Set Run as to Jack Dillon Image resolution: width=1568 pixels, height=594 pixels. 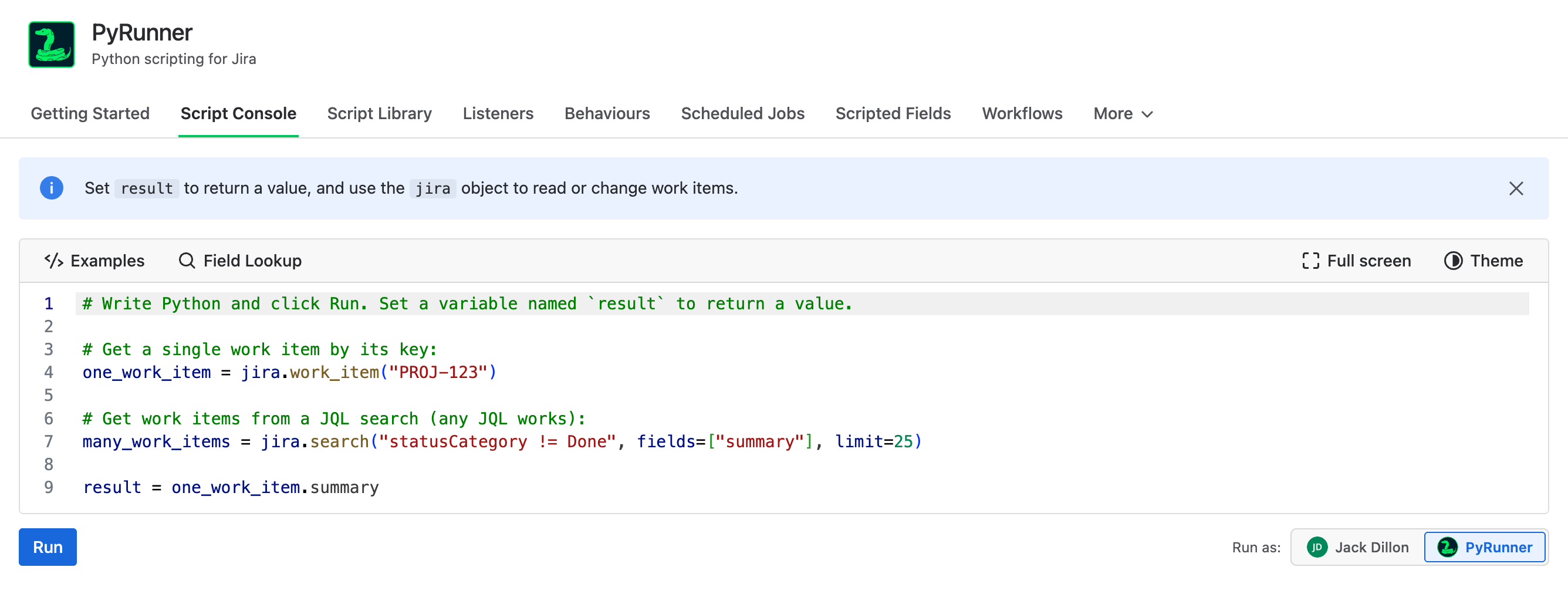pyautogui.click(x=1358, y=547)
